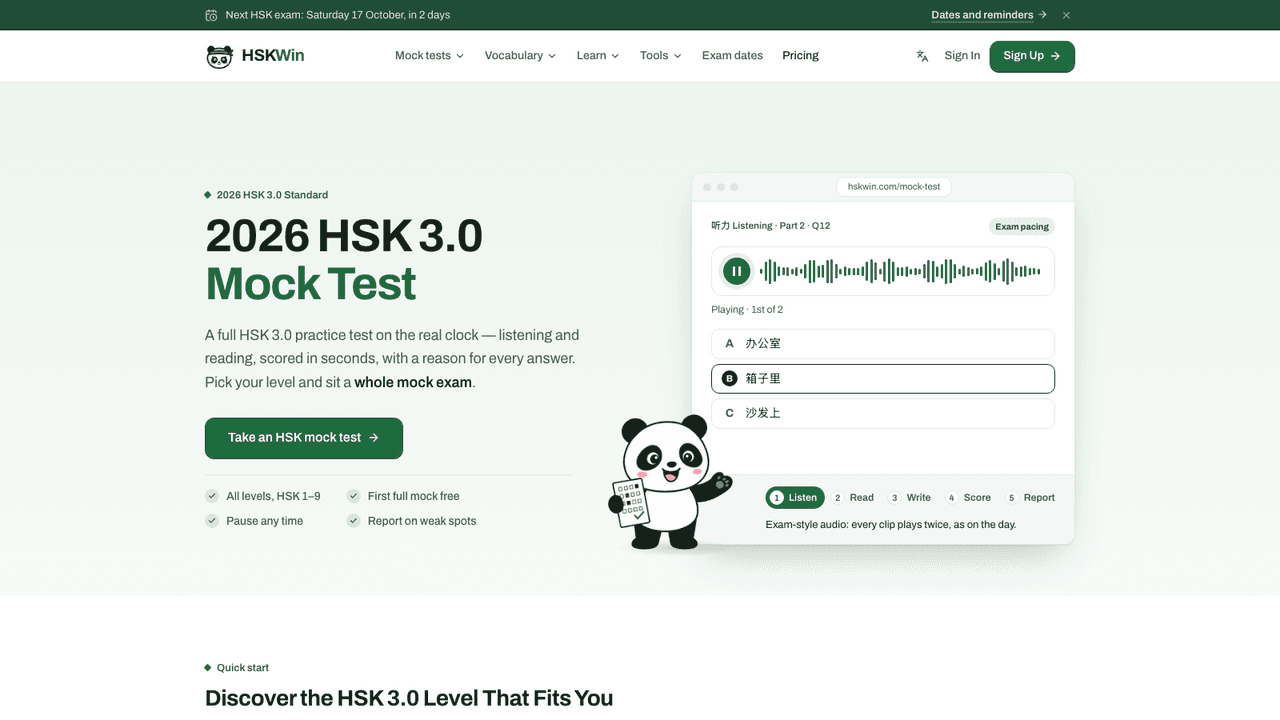Go to step 1 Listen
Viewport: 1280px width, 720px height.
pos(795,498)
